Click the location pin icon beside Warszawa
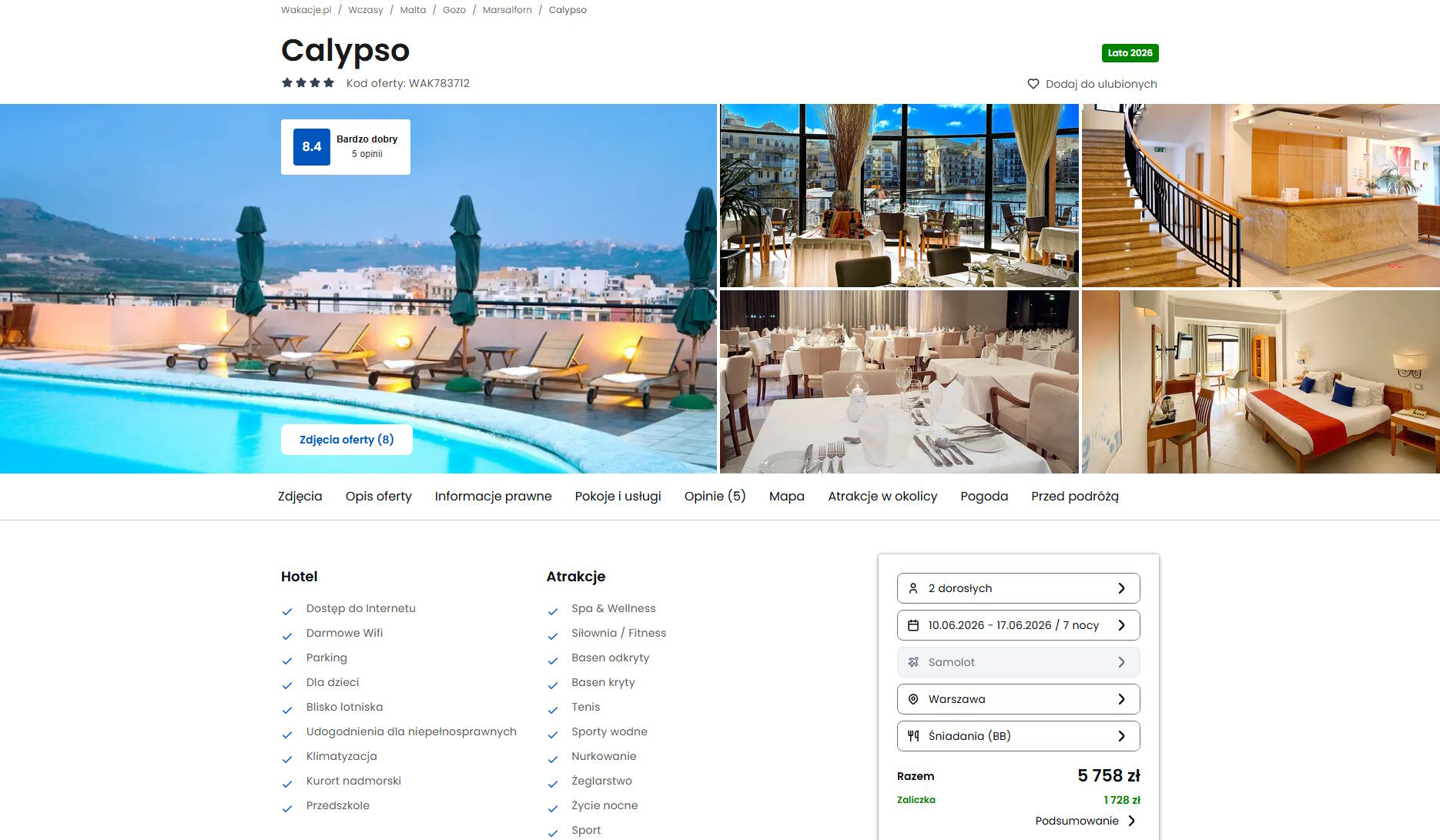 (913, 699)
